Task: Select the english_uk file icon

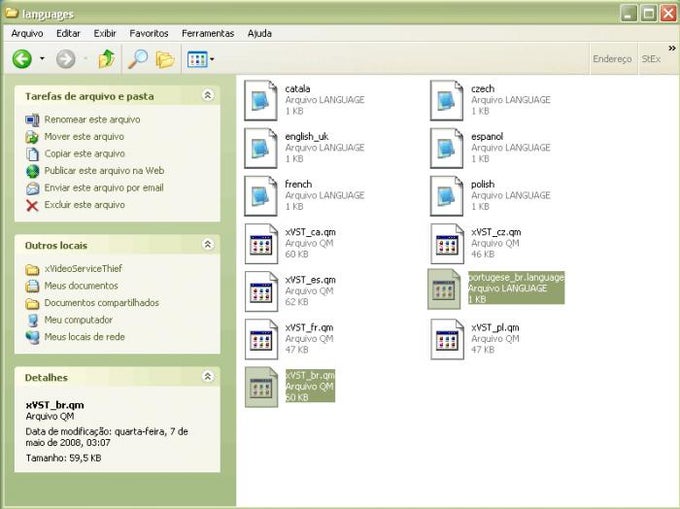Action: [261, 148]
